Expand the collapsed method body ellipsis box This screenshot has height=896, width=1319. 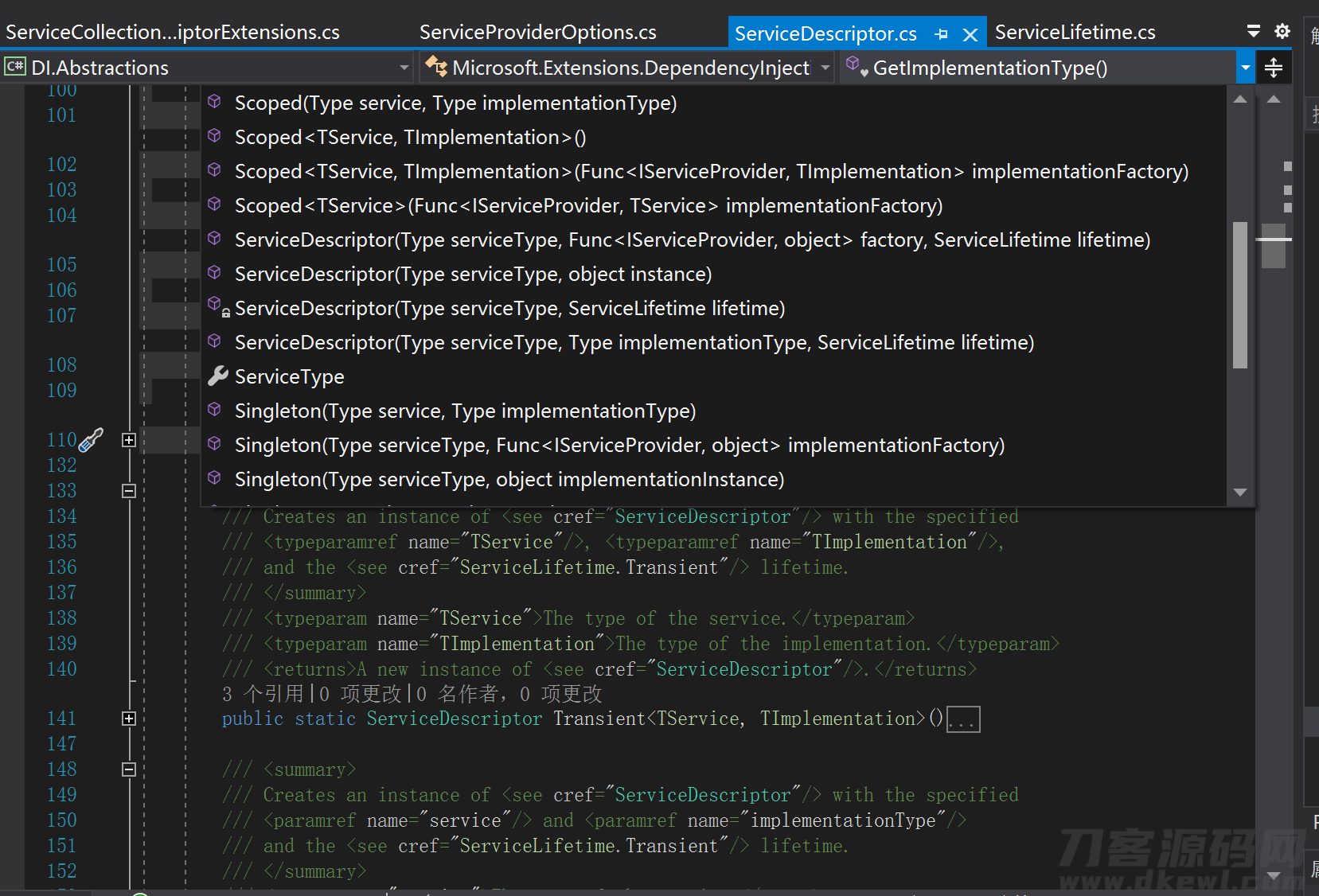963,719
